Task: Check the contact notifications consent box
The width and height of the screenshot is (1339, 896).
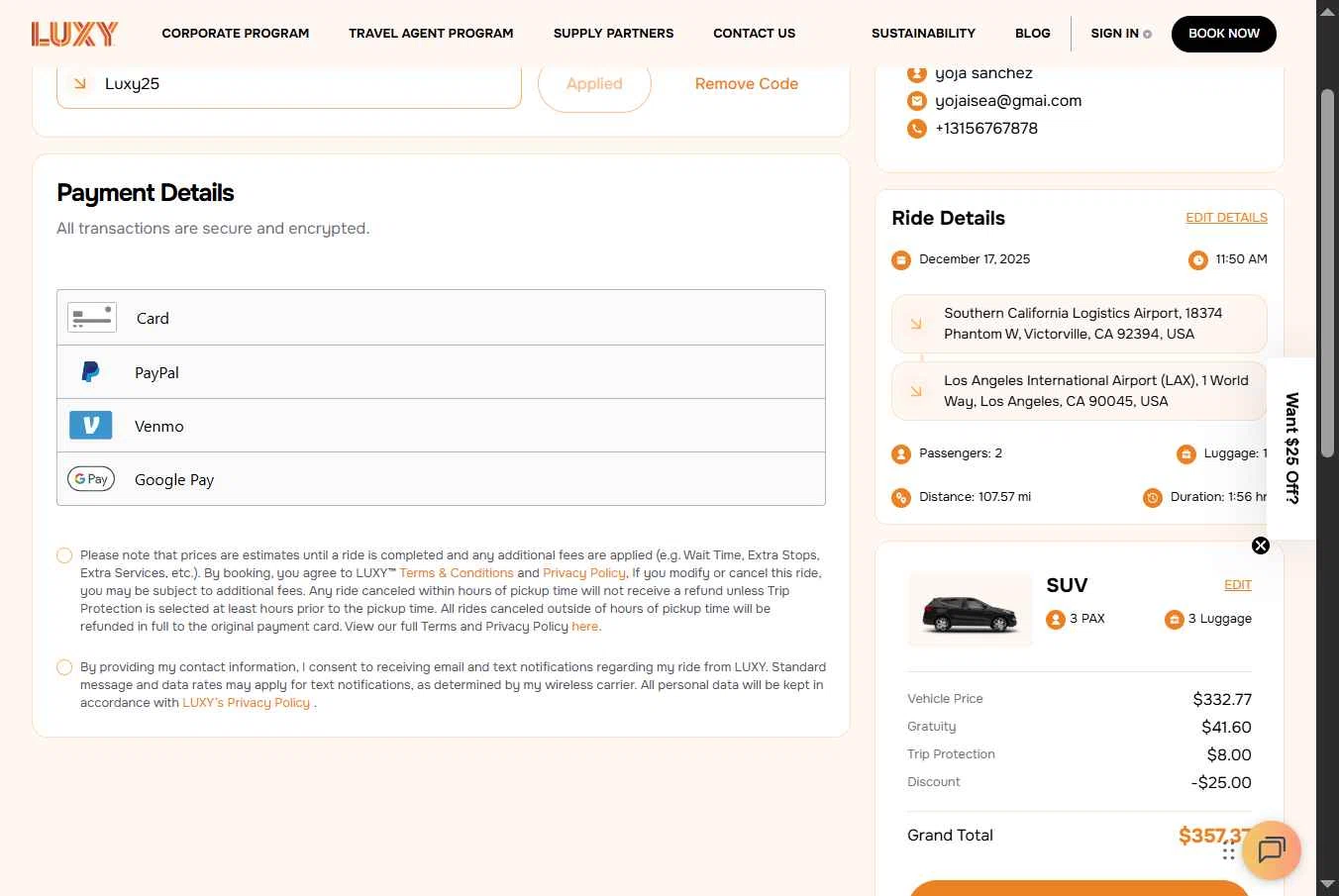Action: tap(64, 667)
